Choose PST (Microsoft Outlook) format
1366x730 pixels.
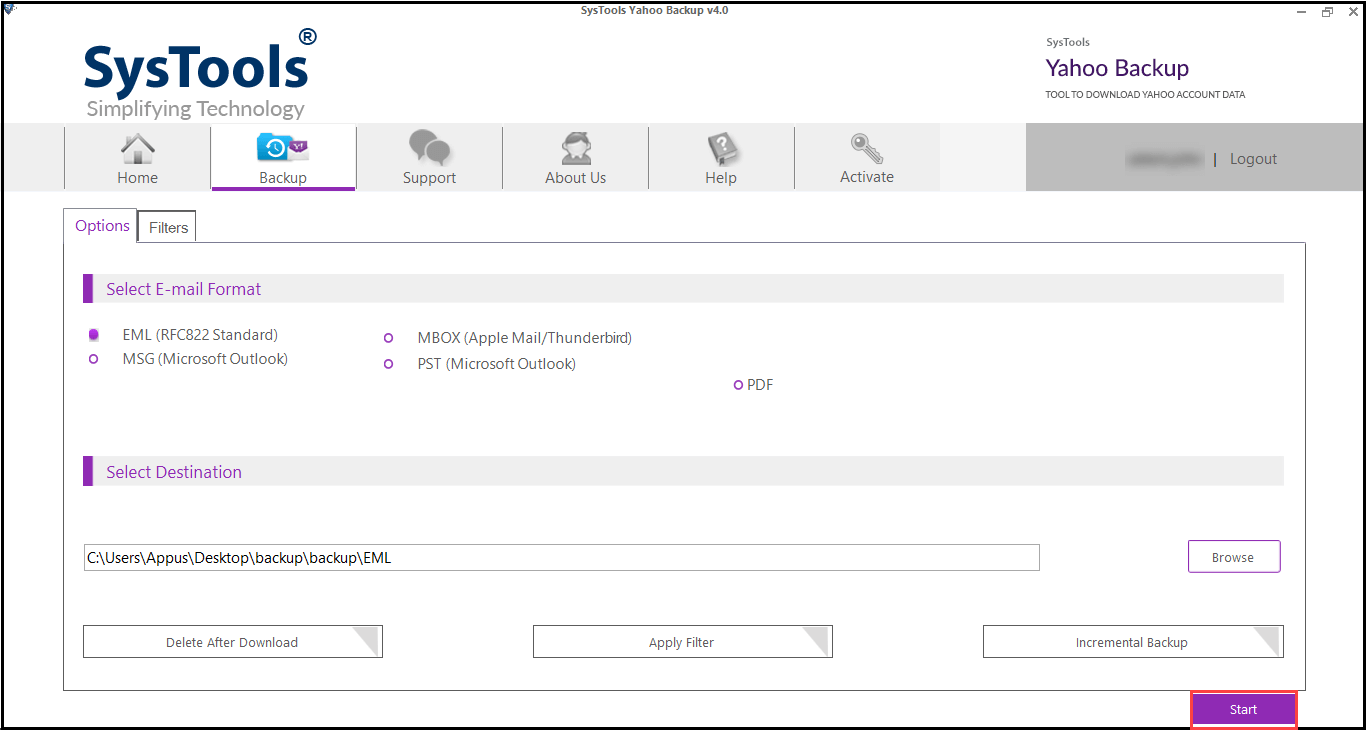click(x=388, y=364)
